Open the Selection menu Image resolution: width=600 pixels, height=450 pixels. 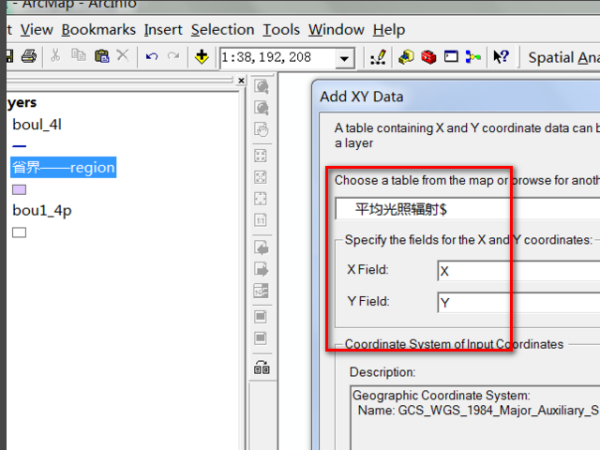tap(222, 30)
